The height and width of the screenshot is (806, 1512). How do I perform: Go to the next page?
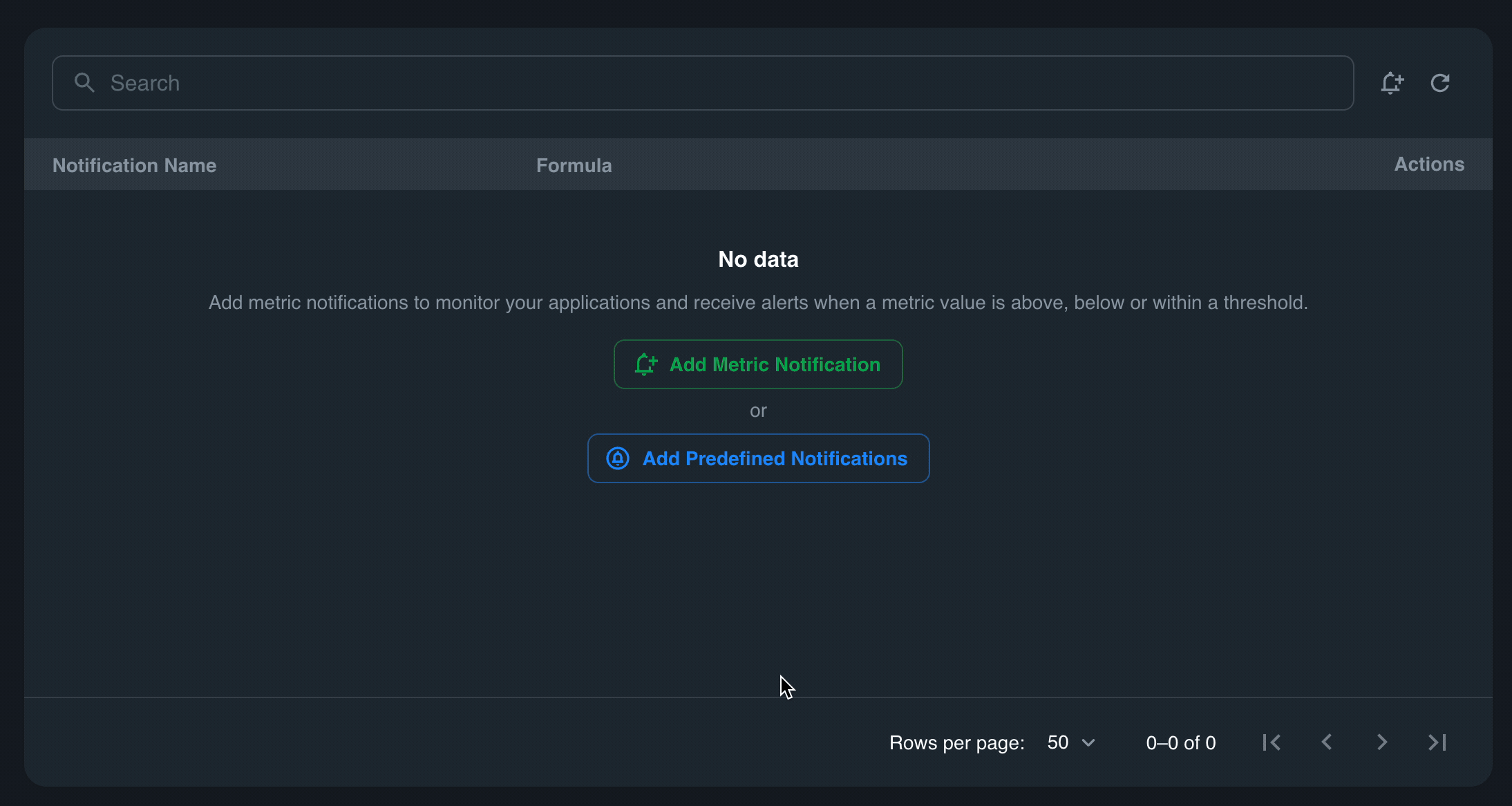[1382, 742]
